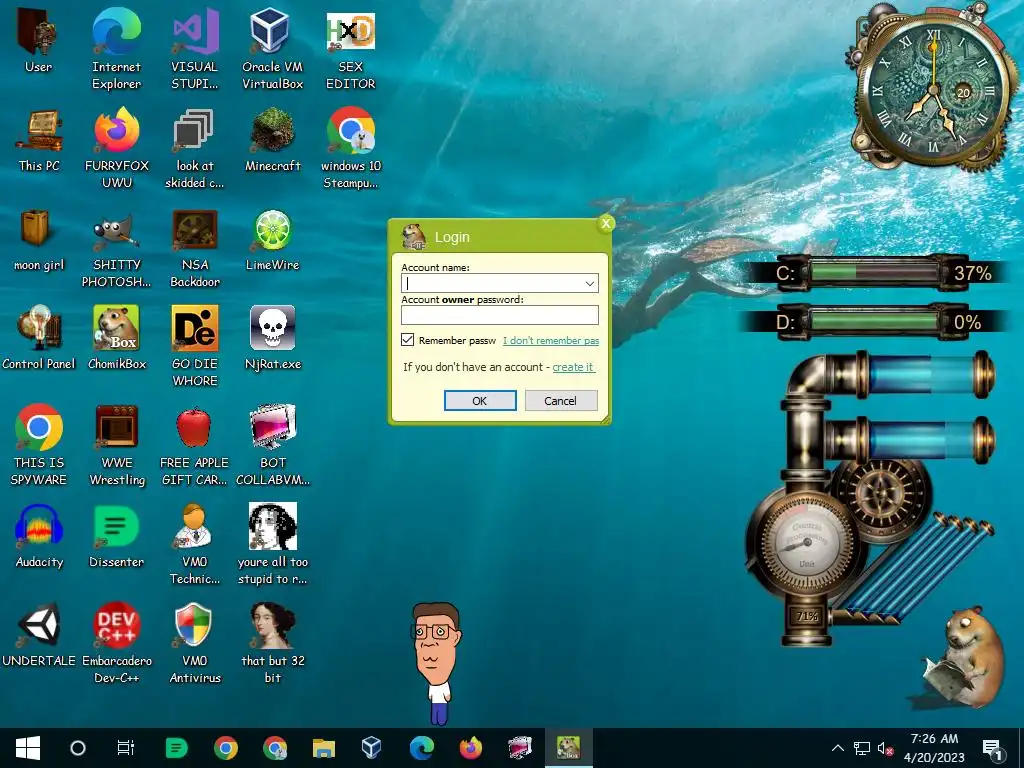Open Task View on the taskbar
1024x768 pixels.
point(125,748)
